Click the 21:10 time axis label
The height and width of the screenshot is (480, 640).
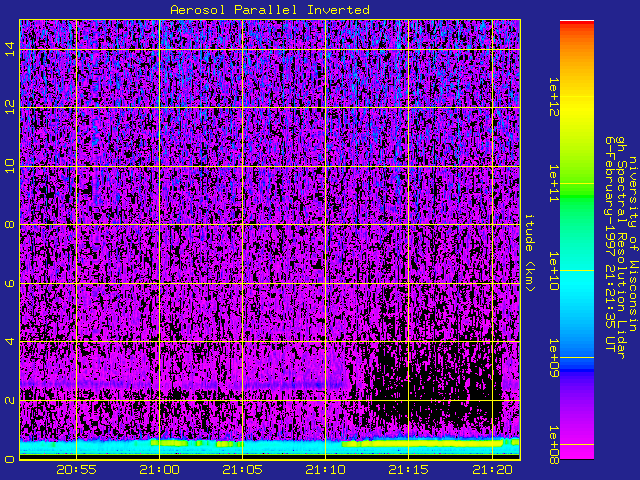(325, 470)
